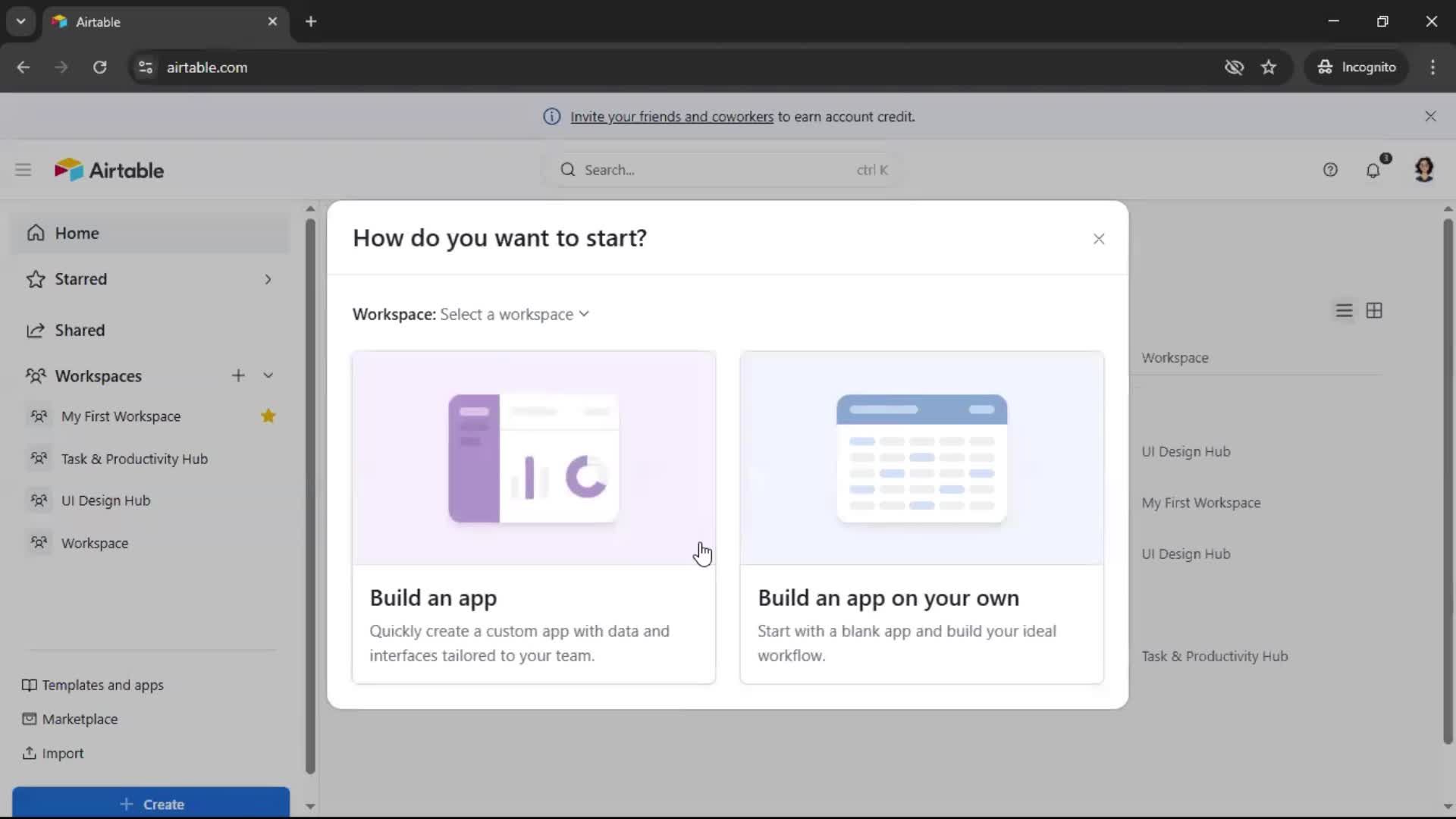Click the sidebar vertical scrollbar
Image resolution: width=1456 pixels, height=819 pixels.
pos(310,496)
